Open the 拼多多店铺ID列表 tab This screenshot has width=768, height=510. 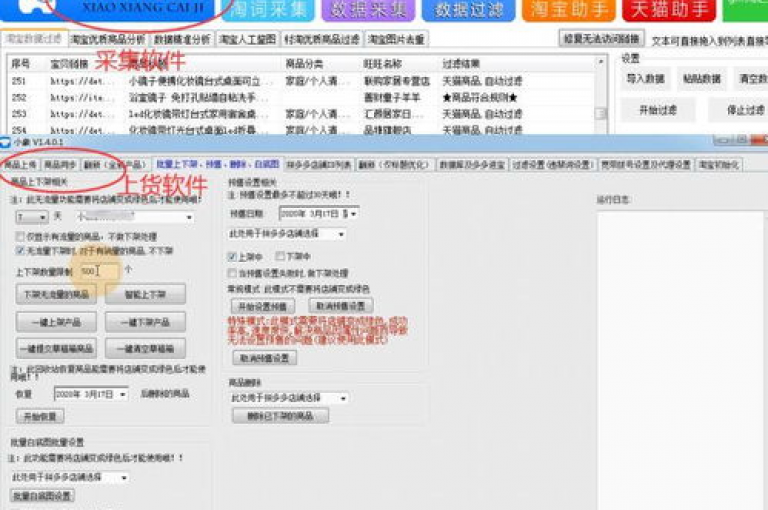pos(319,165)
